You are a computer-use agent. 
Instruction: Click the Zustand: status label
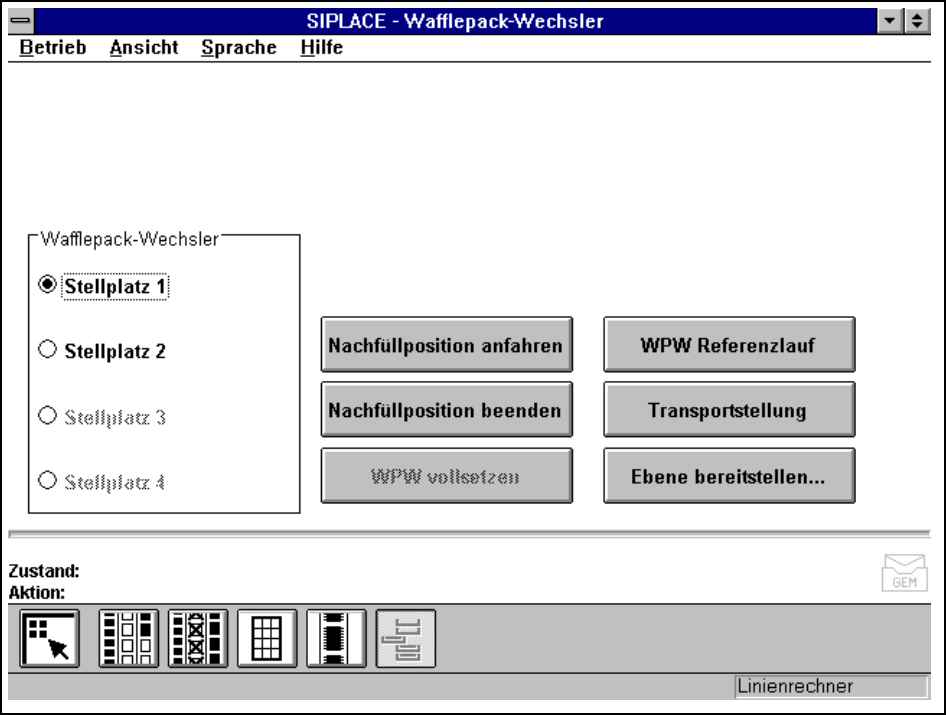[44, 571]
